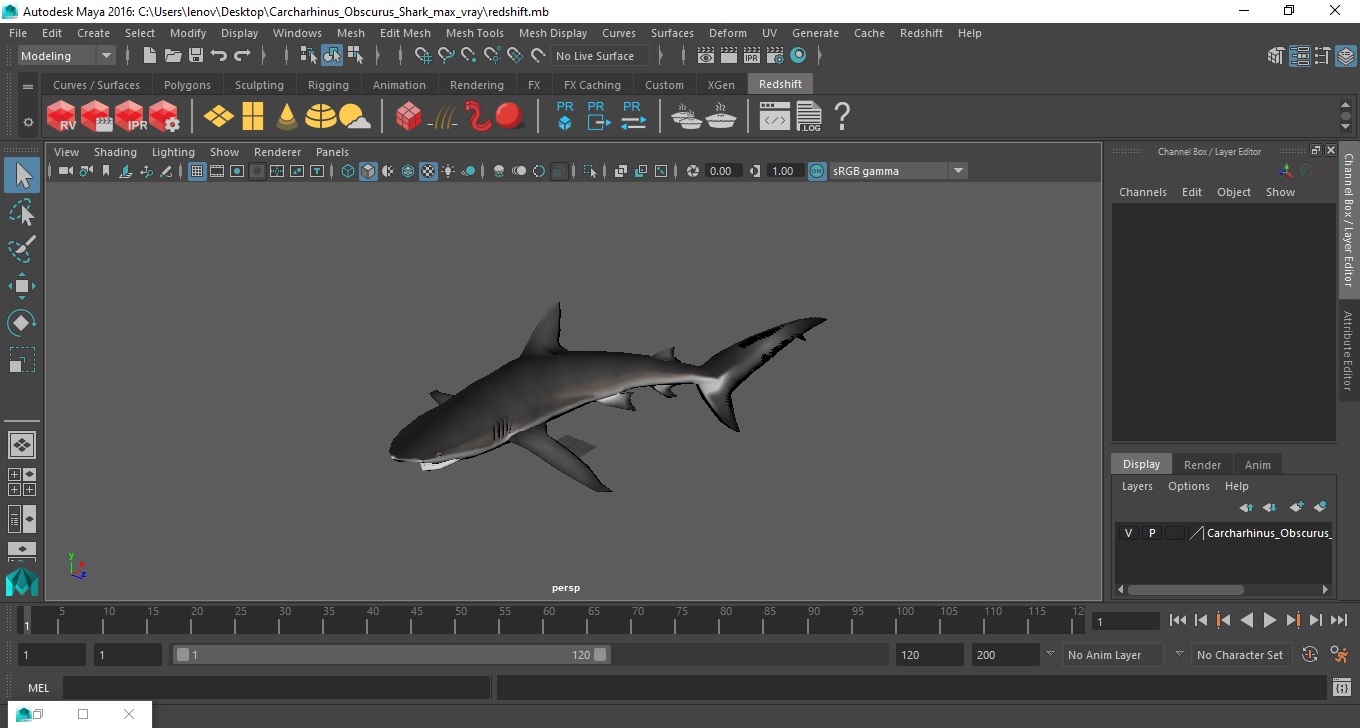Screen dimensions: 1360x728
Task: Toggle film gate display icon
Action: click(217, 171)
